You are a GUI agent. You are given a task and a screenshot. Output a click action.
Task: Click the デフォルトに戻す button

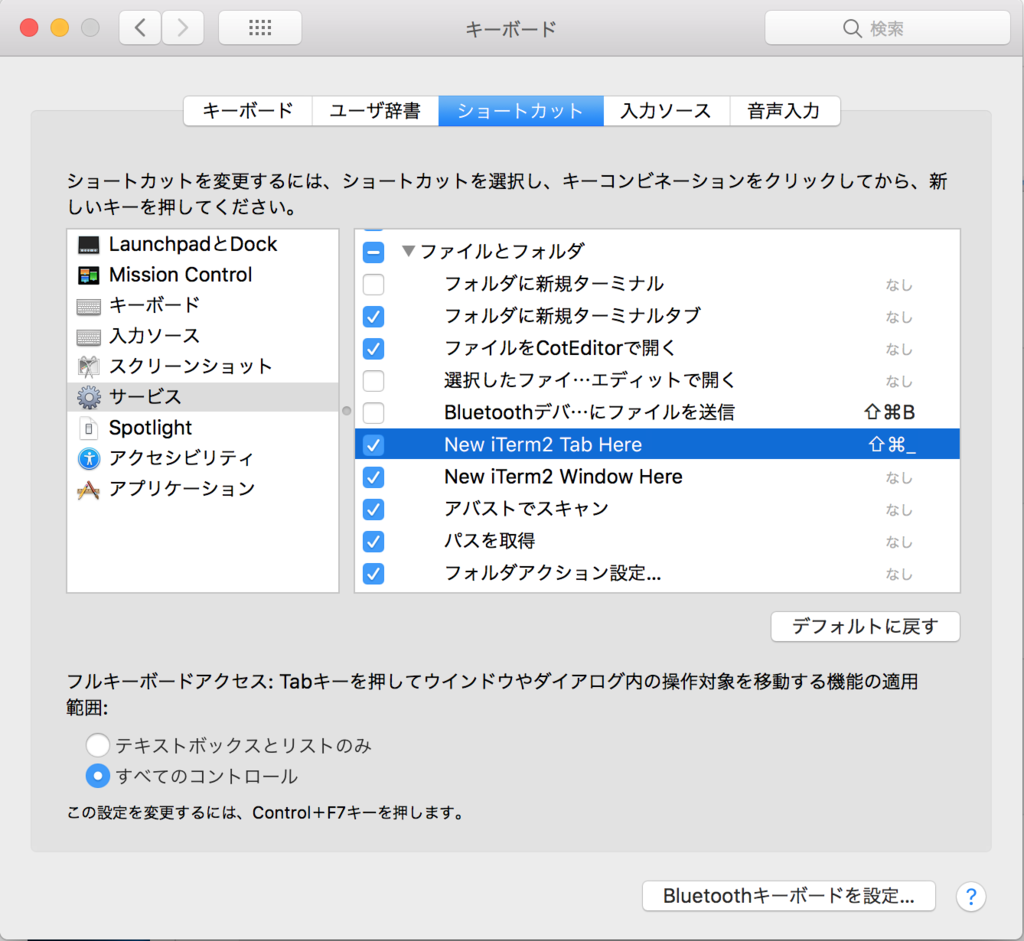864,627
